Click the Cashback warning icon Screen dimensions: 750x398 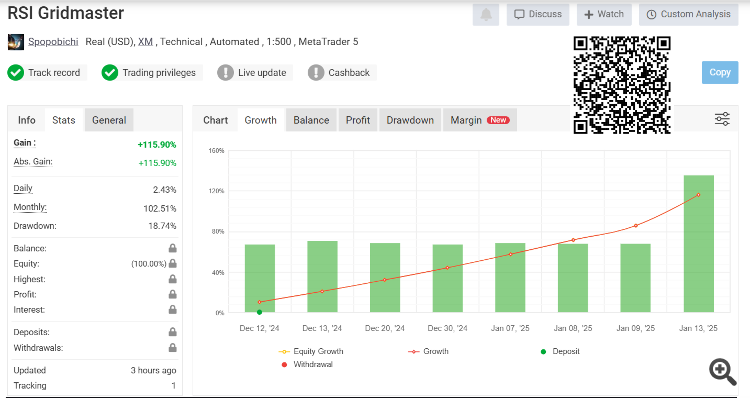[316, 73]
